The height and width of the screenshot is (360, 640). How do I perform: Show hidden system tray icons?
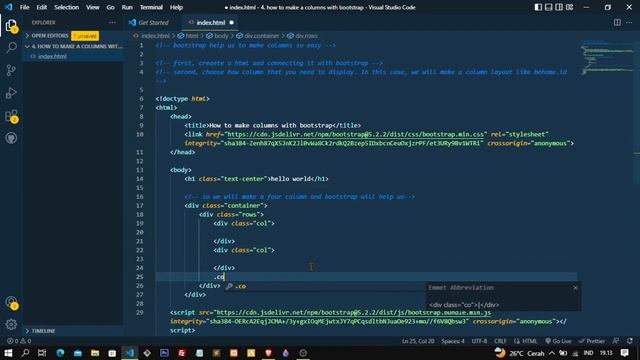(552, 353)
